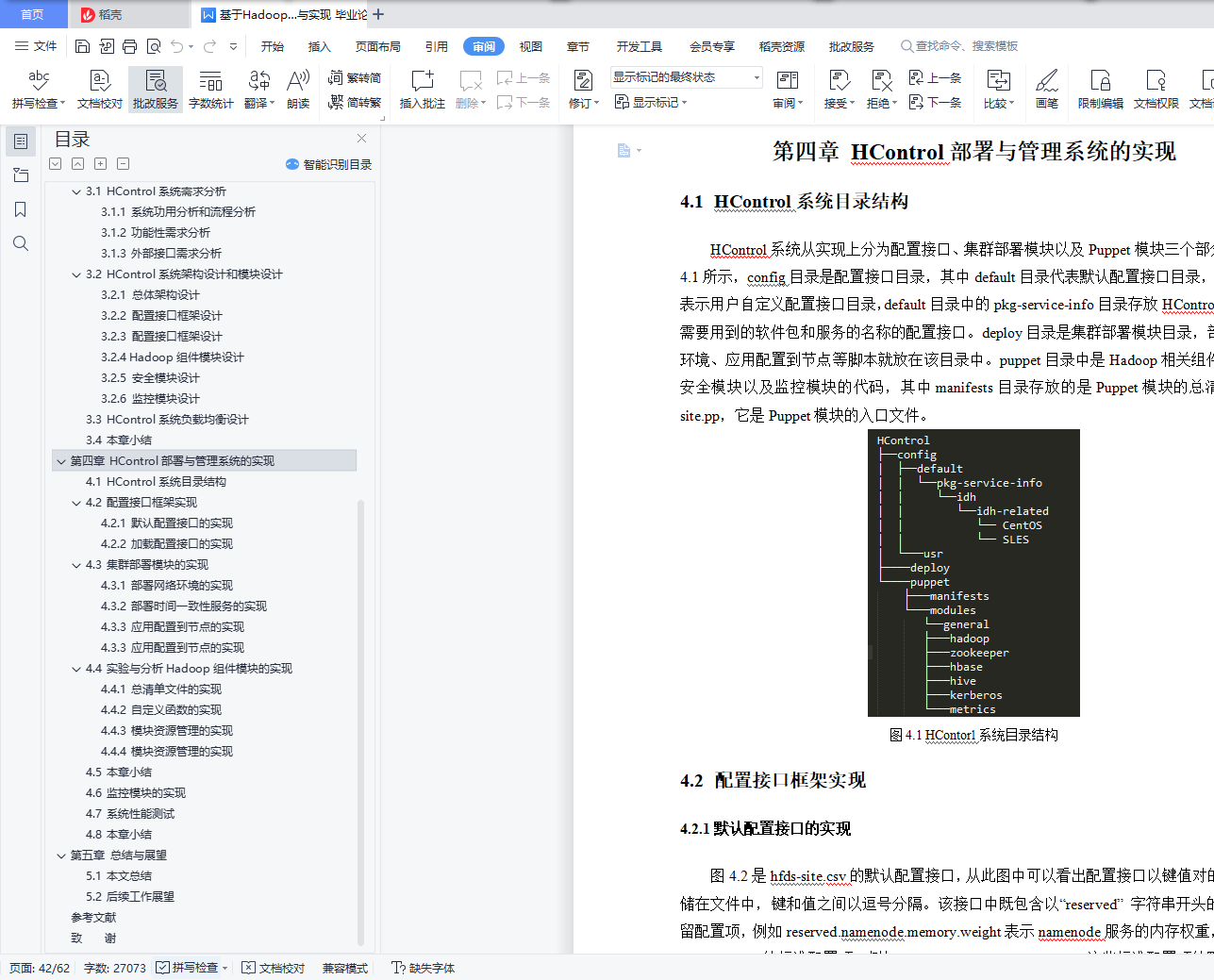This screenshot has height=980, width=1214.
Task: Collapse the 4.3 集群部署模块的实现 node
Action: [x=76, y=565]
